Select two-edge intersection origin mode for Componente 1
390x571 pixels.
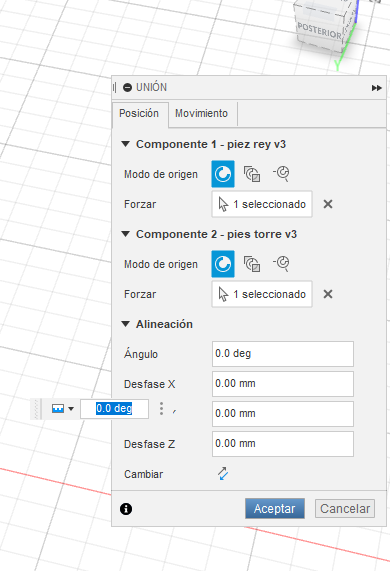tap(281, 173)
